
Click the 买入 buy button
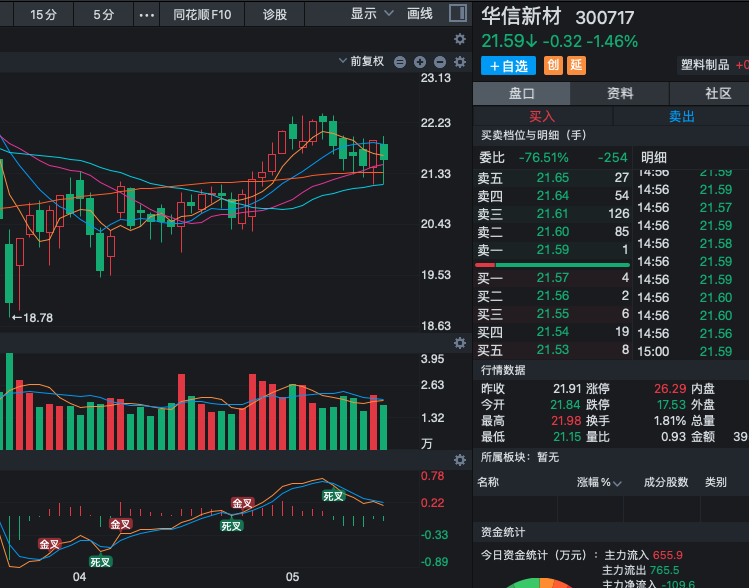(542, 116)
